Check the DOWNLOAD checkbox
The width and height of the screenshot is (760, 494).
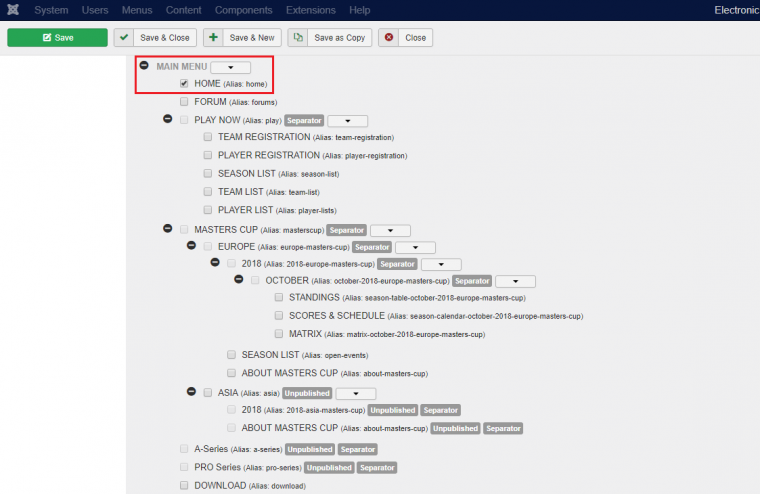click(184, 485)
